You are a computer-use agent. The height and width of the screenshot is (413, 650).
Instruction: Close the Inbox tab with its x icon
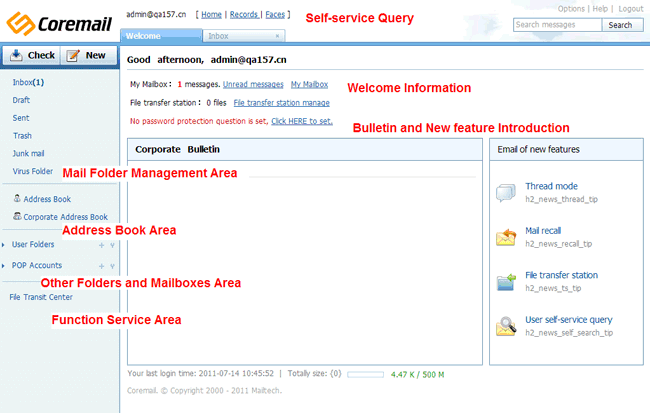tap(276, 36)
